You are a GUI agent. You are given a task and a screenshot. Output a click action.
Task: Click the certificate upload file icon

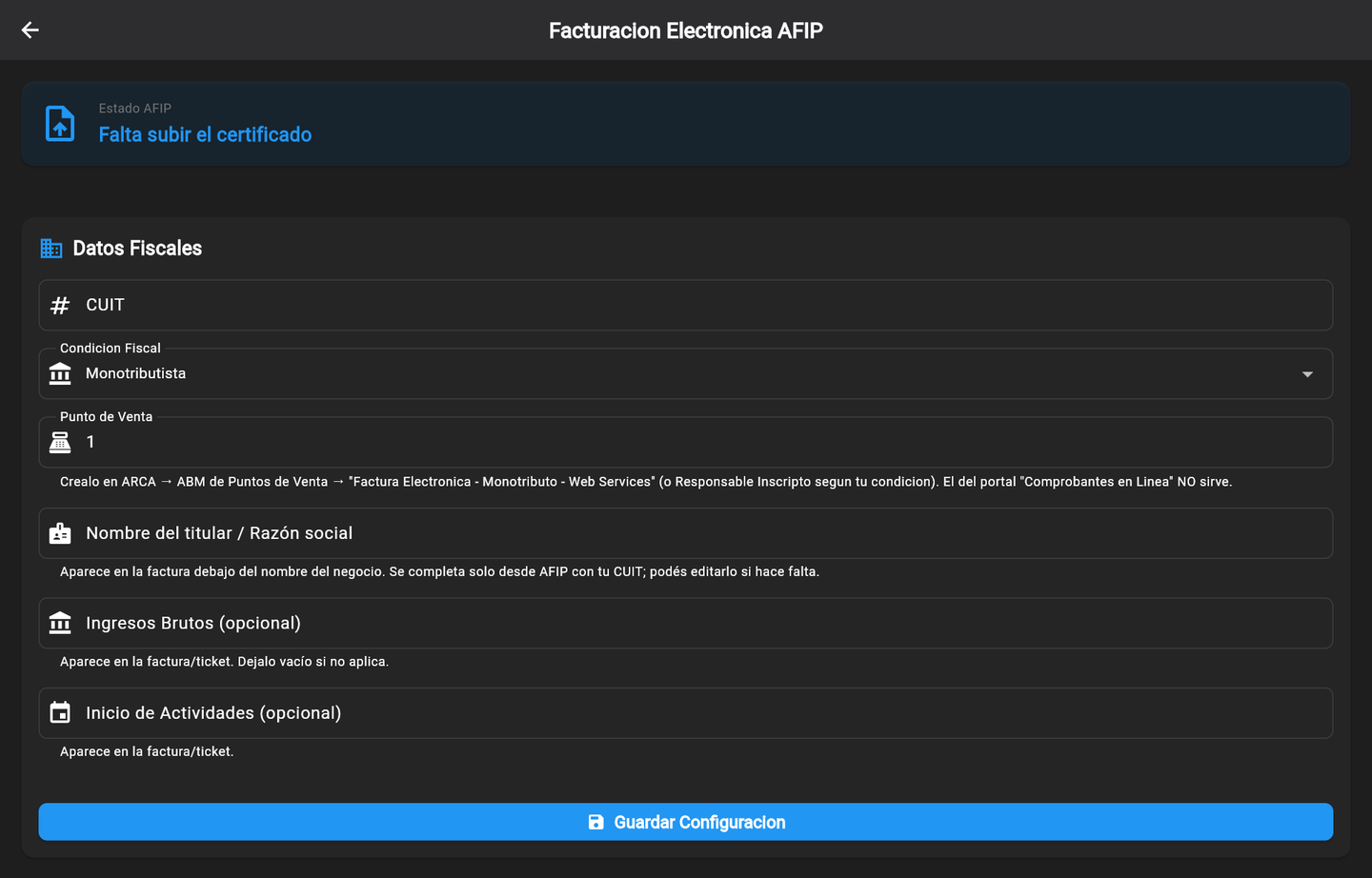60,124
